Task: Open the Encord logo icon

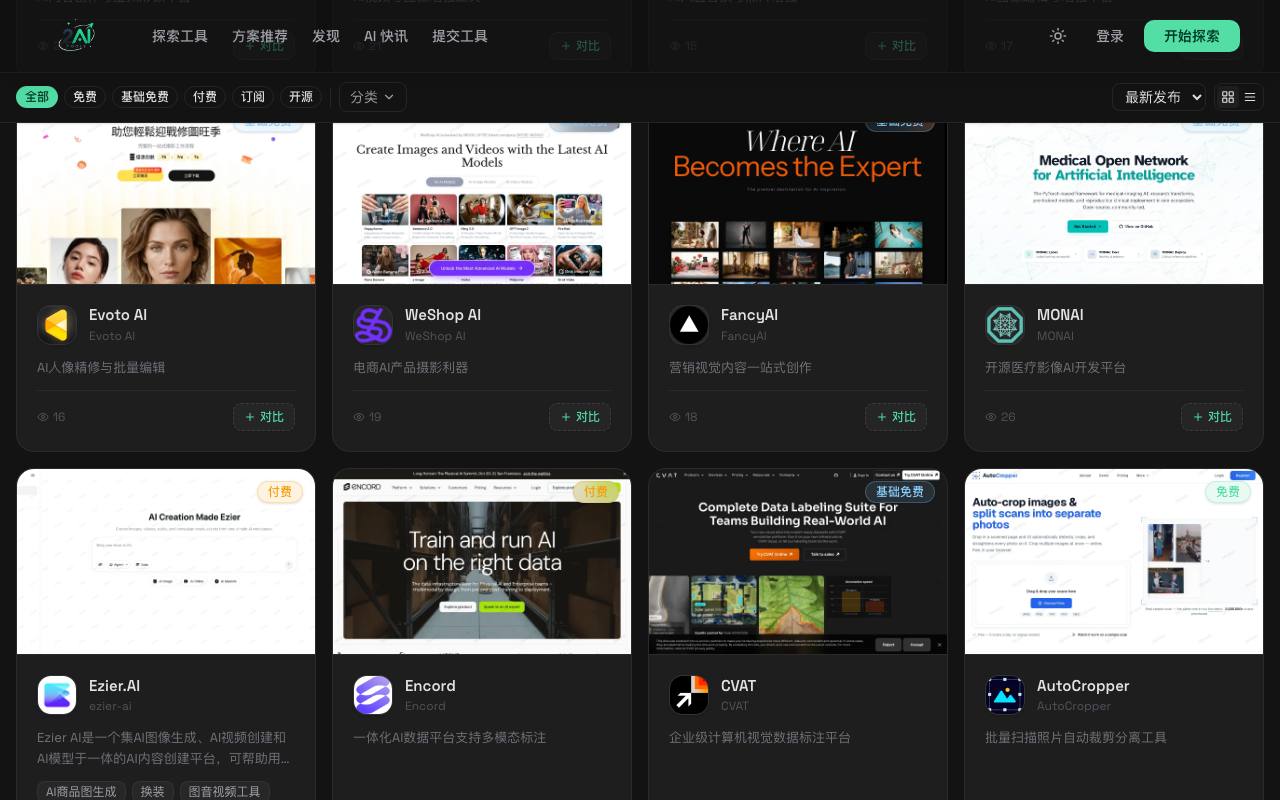Action: coord(373,695)
